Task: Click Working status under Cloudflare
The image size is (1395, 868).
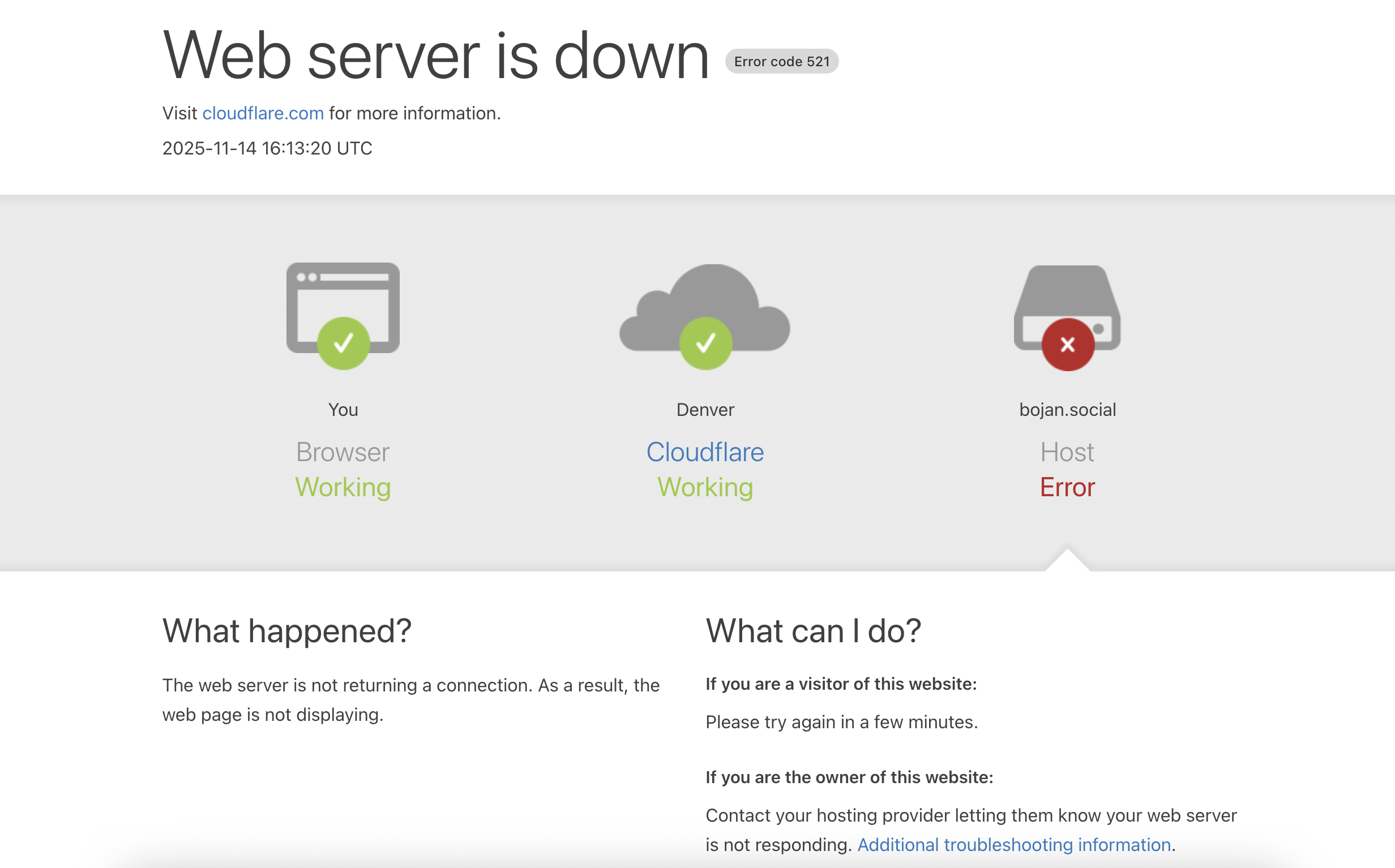Action: pyautogui.click(x=705, y=487)
